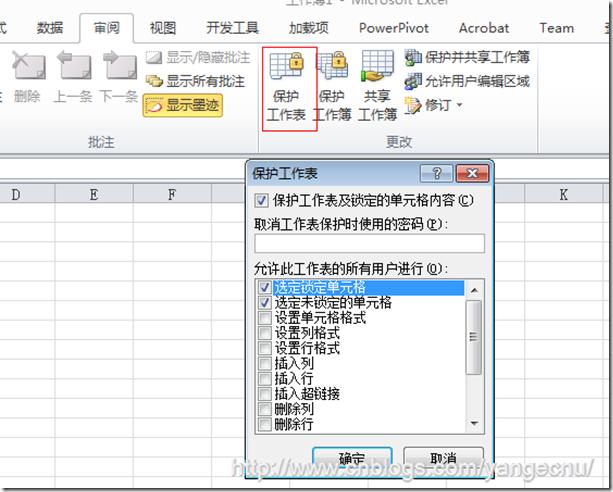The width and height of the screenshot is (613, 492).
Task: Enable 插入行 checkbox
Action: click(x=265, y=379)
